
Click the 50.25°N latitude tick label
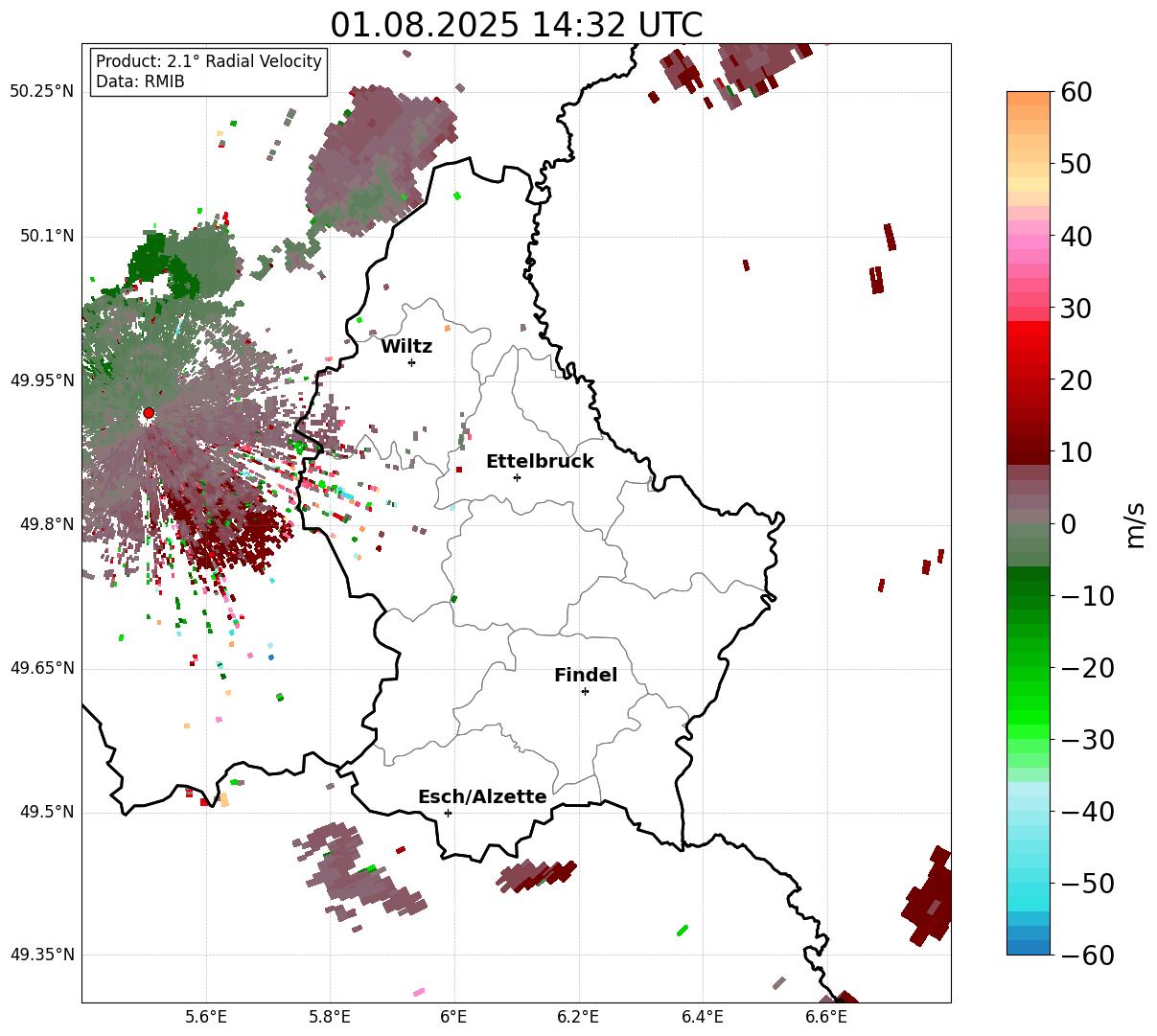click(42, 92)
